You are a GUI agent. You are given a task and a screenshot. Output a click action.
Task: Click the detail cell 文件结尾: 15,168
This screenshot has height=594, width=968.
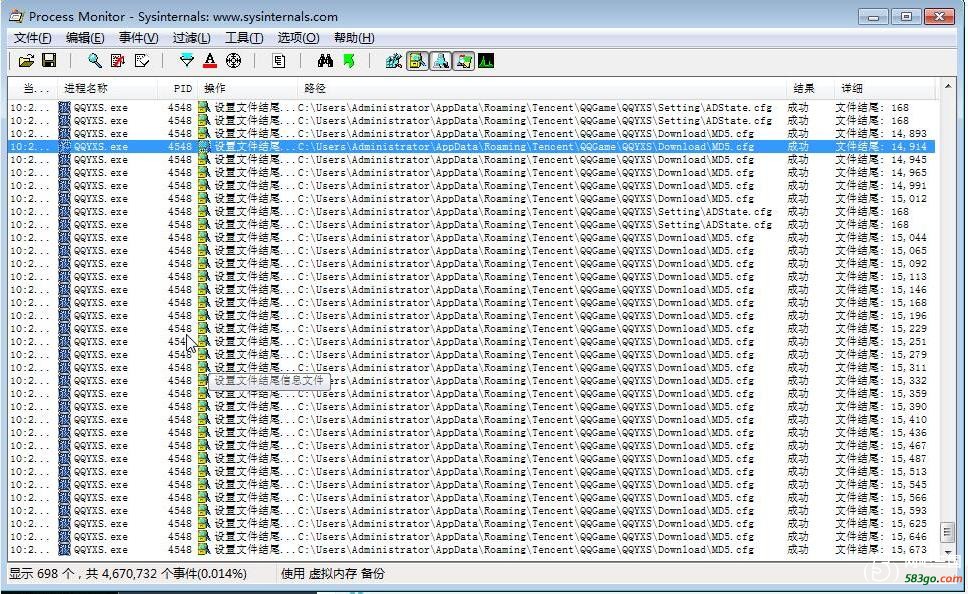click(881, 303)
